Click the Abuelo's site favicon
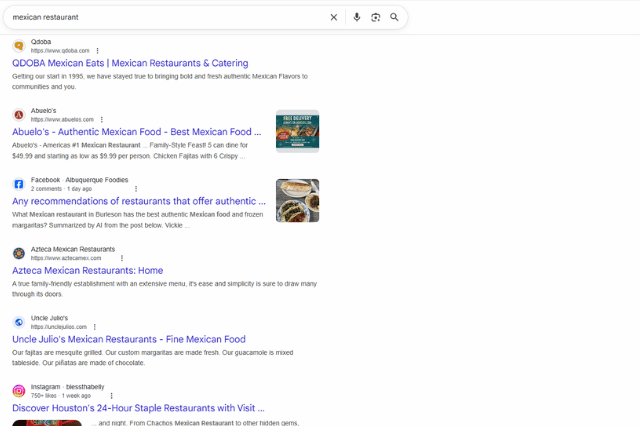 tap(19, 115)
